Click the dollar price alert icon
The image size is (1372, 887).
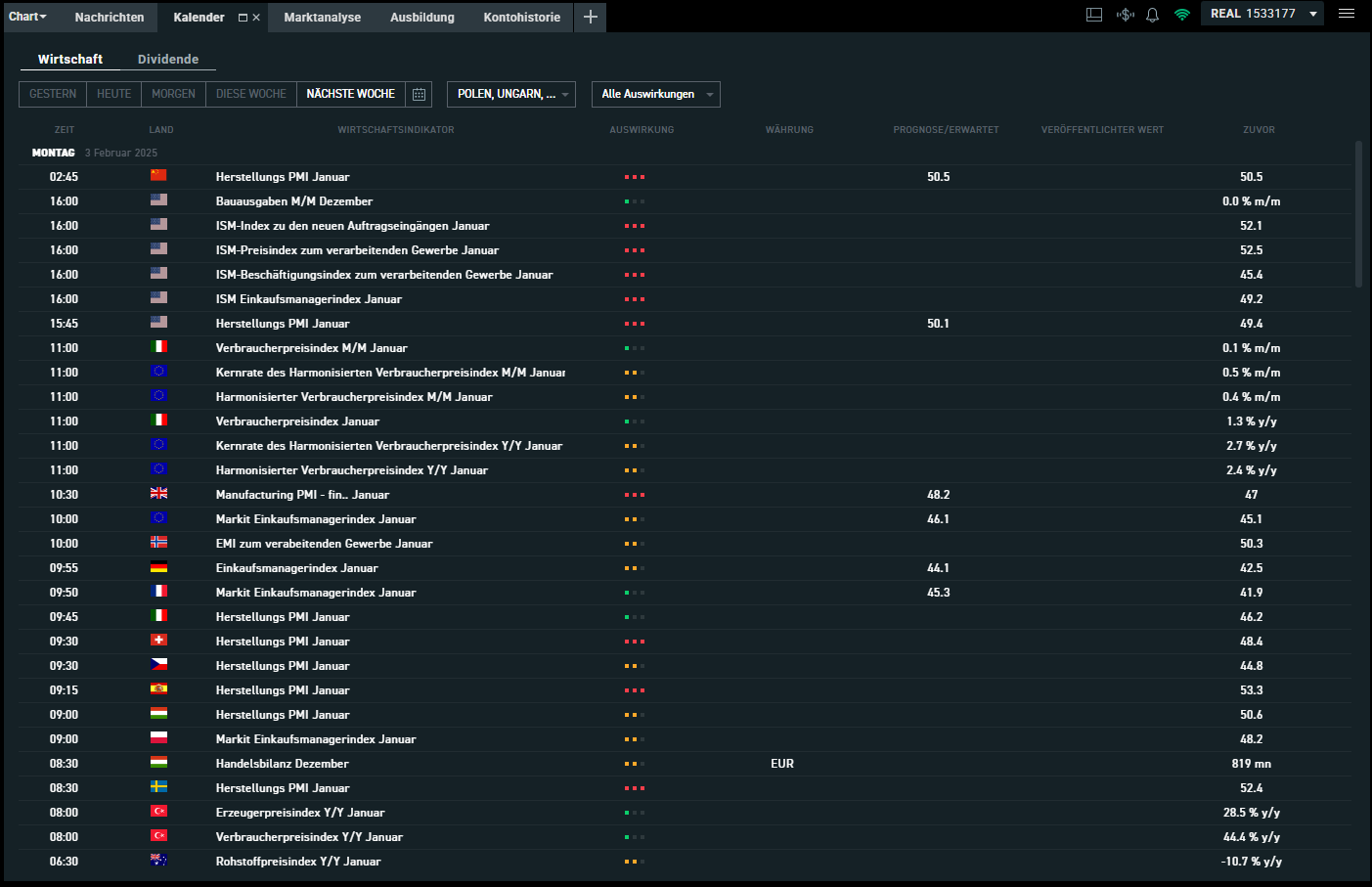pyautogui.click(x=1125, y=15)
